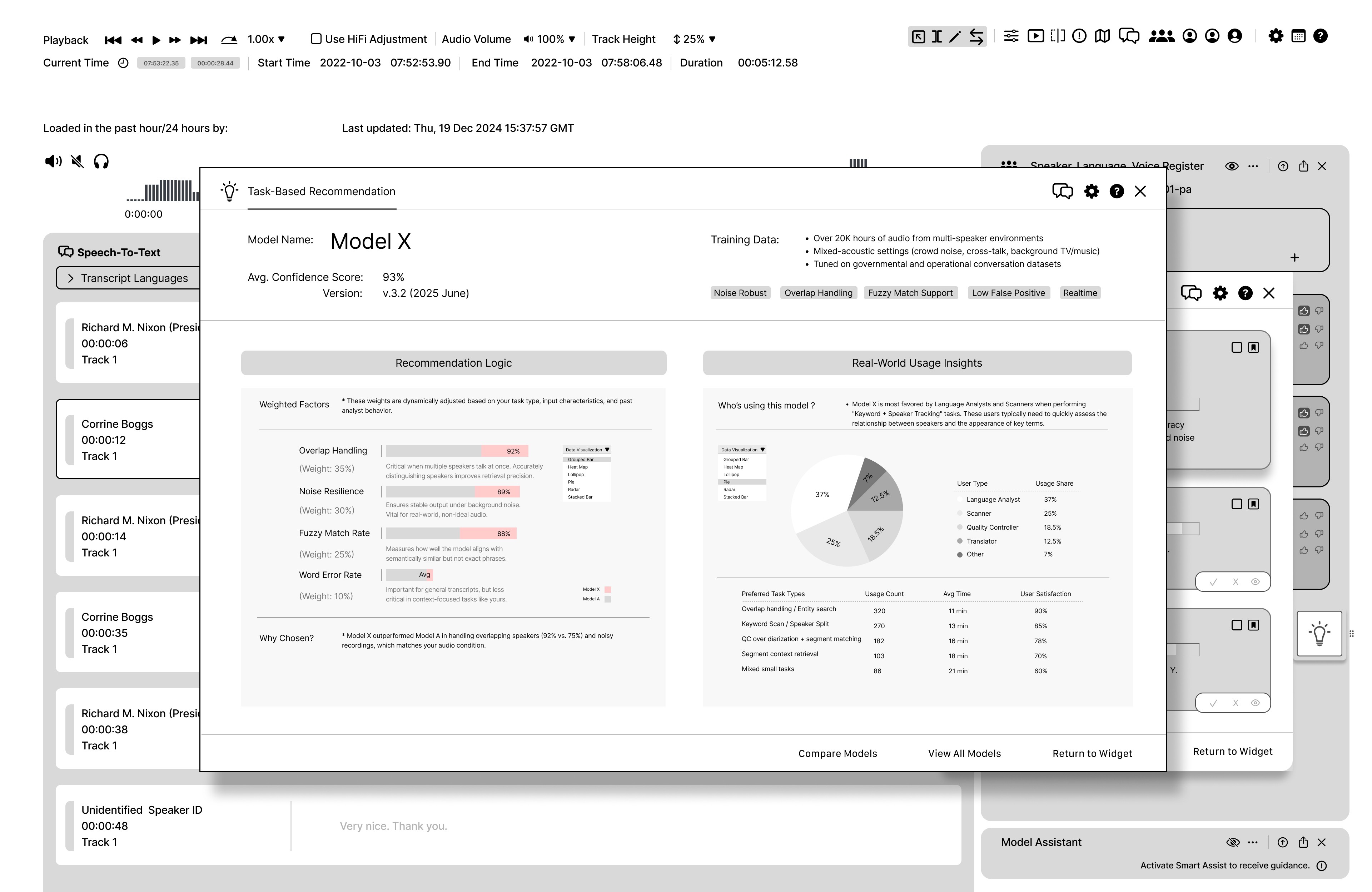Enable Use HiFi Adjustment checkbox
Viewport: 1372px width, 892px height.
point(316,39)
